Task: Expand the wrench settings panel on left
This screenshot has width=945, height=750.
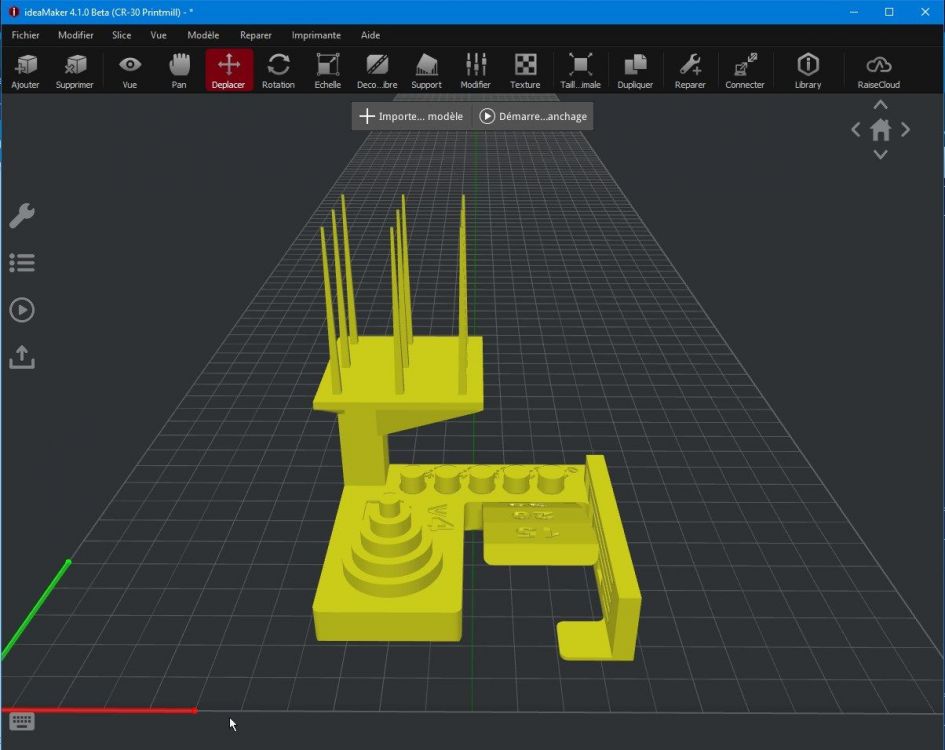Action: click(22, 216)
